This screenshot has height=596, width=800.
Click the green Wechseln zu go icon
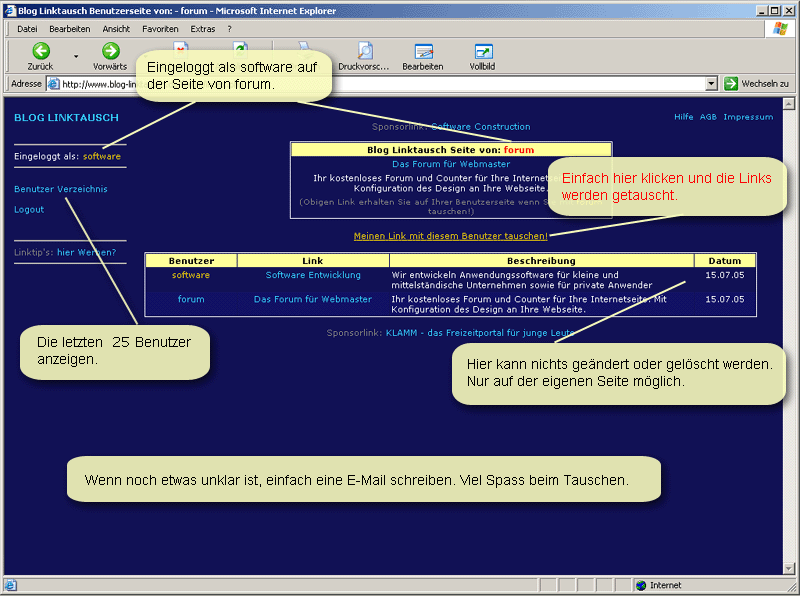[731, 84]
